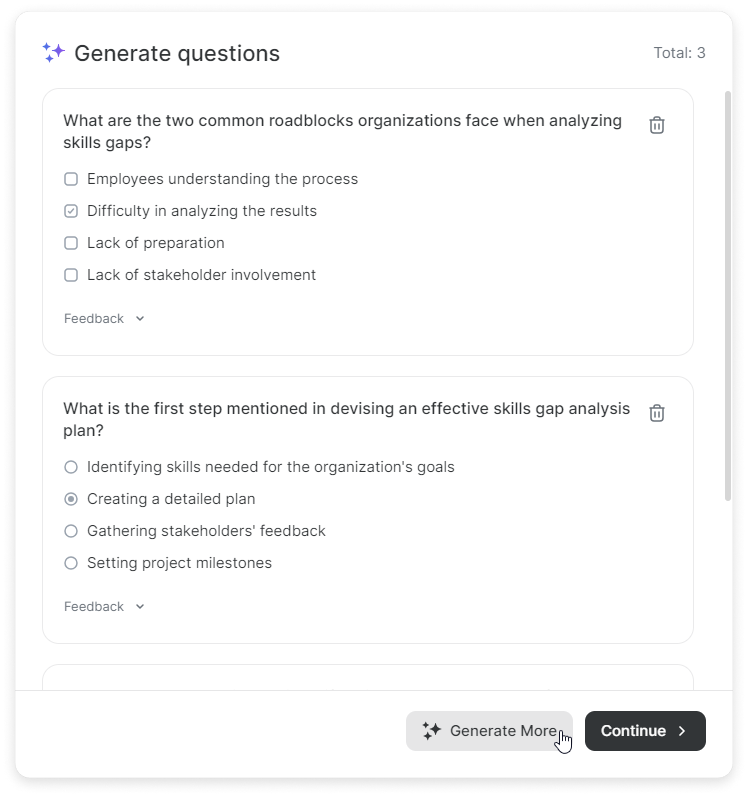Image resolution: width=748 pixels, height=797 pixels.
Task: Check 'Employees understanding the process' option
Action: coord(71,179)
